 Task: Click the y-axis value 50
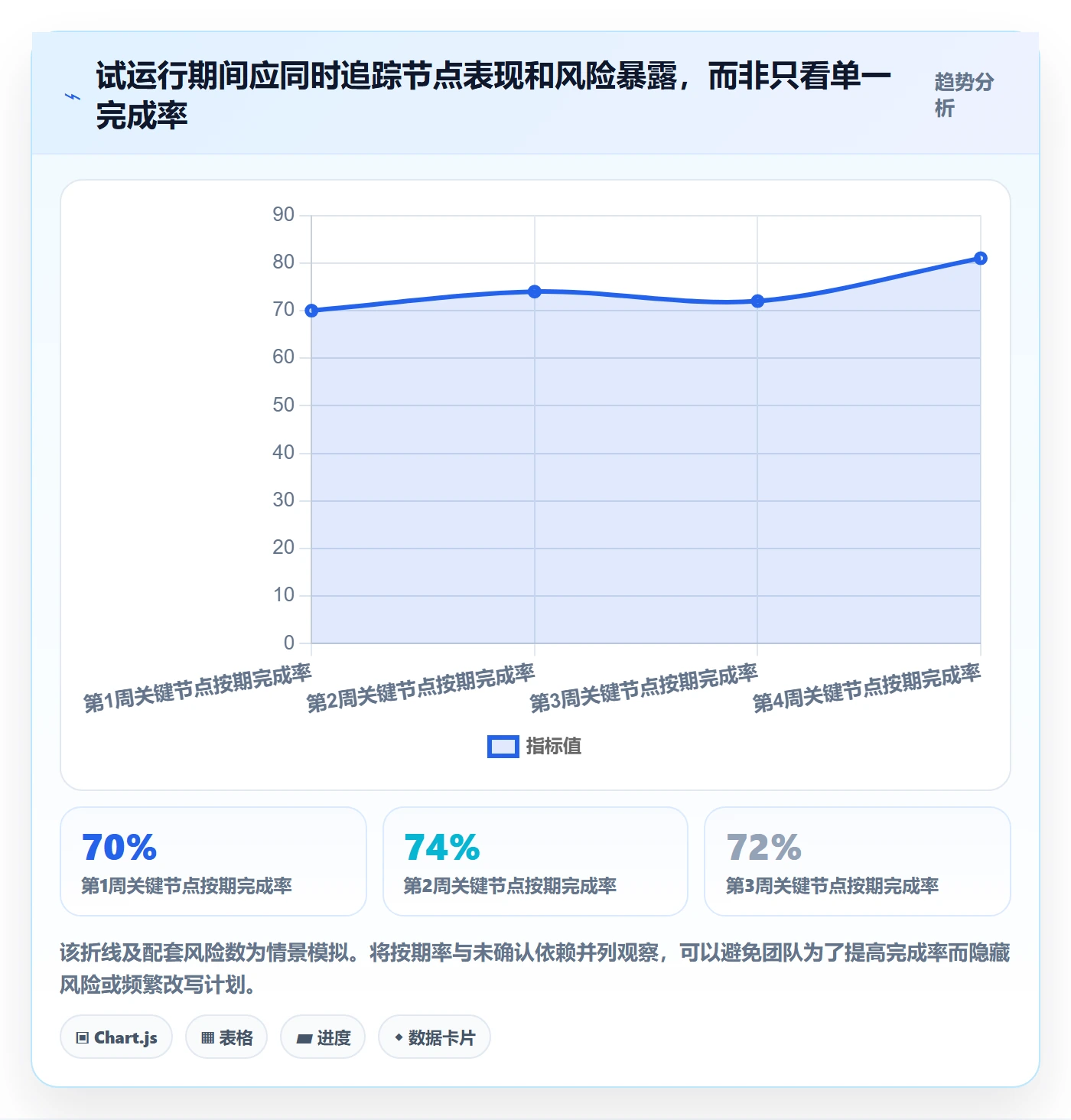tap(283, 405)
